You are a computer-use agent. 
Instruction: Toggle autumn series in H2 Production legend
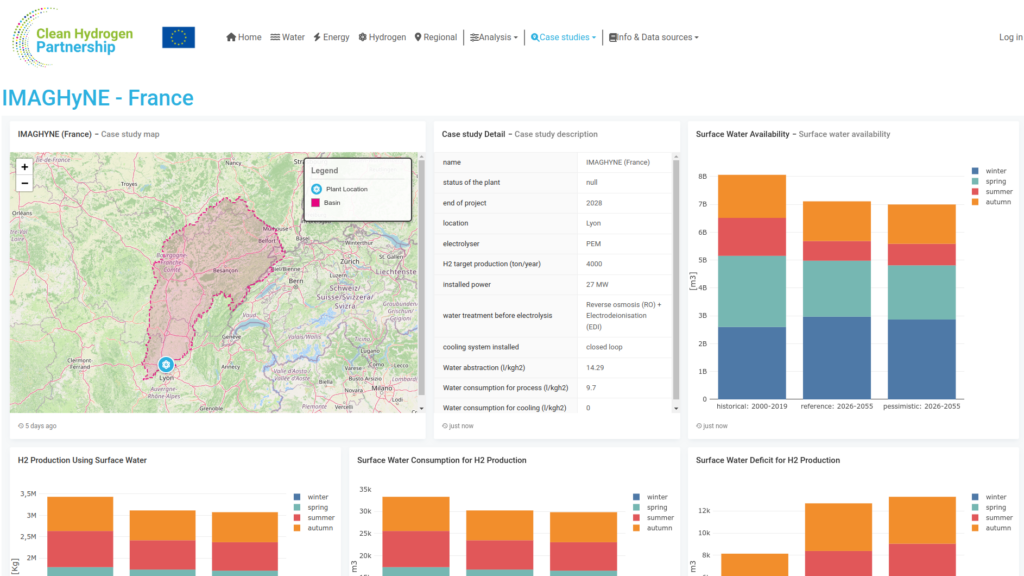pos(313,528)
